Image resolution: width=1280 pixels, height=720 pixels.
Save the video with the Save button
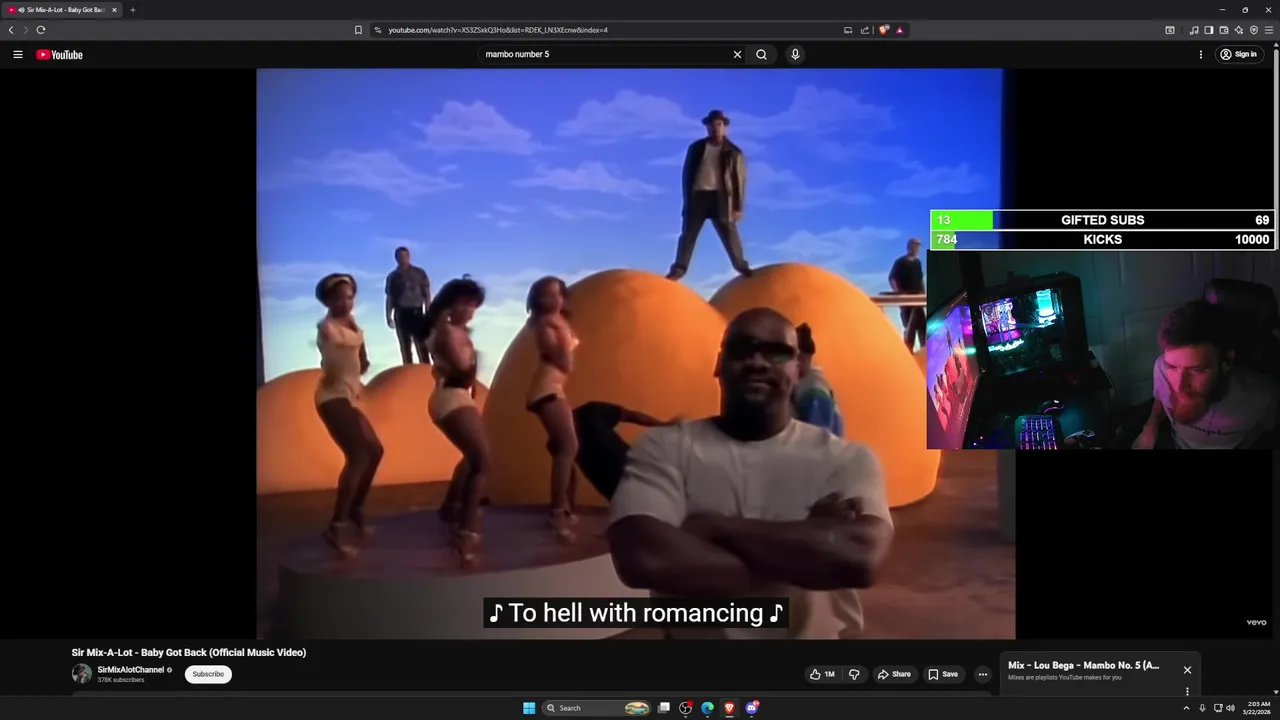[943, 674]
